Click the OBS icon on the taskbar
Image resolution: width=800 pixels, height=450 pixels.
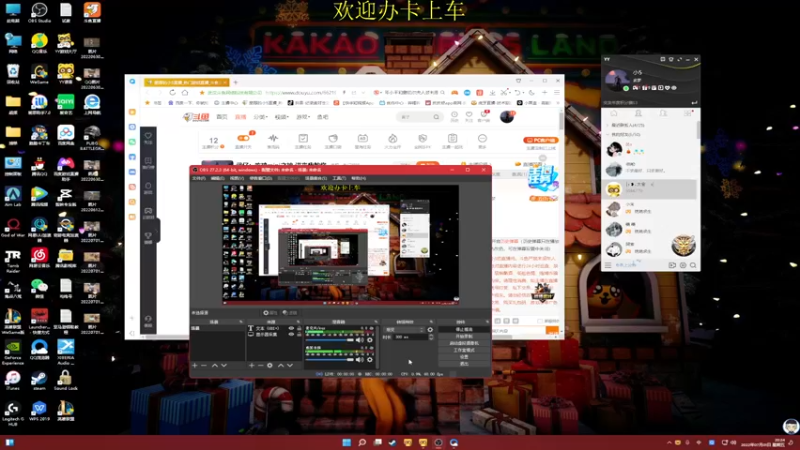tap(438, 442)
